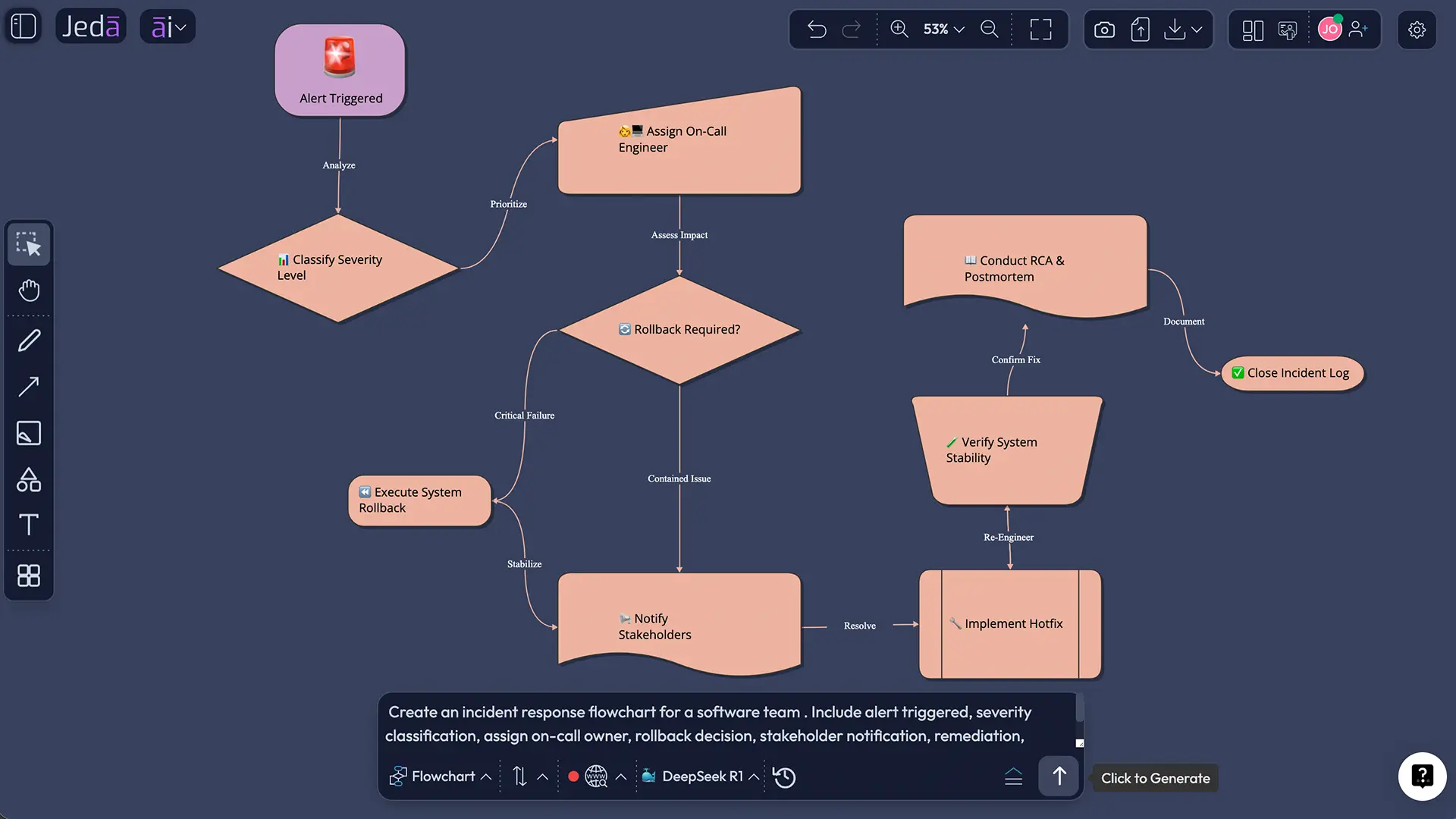Click the Critical Failure connector label
Image resolution: width=1456 pixels, height=819 pixels.
tap(525, 416)
